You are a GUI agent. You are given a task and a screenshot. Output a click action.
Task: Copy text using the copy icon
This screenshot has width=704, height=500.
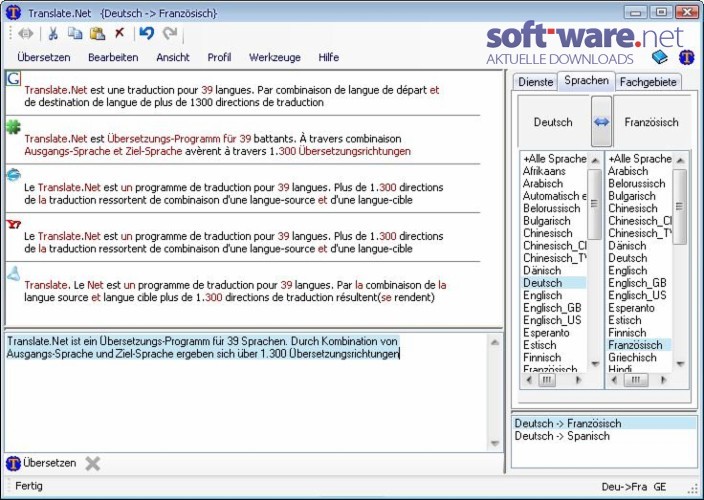(x=75, y=34)
